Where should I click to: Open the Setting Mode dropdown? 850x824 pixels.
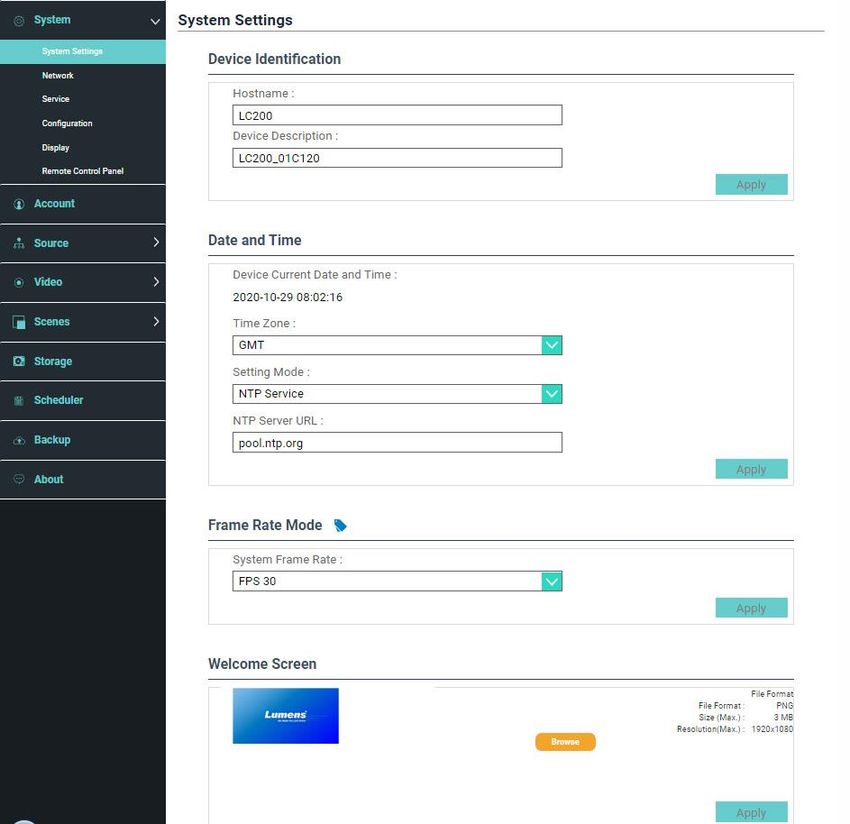coord(551,394)
